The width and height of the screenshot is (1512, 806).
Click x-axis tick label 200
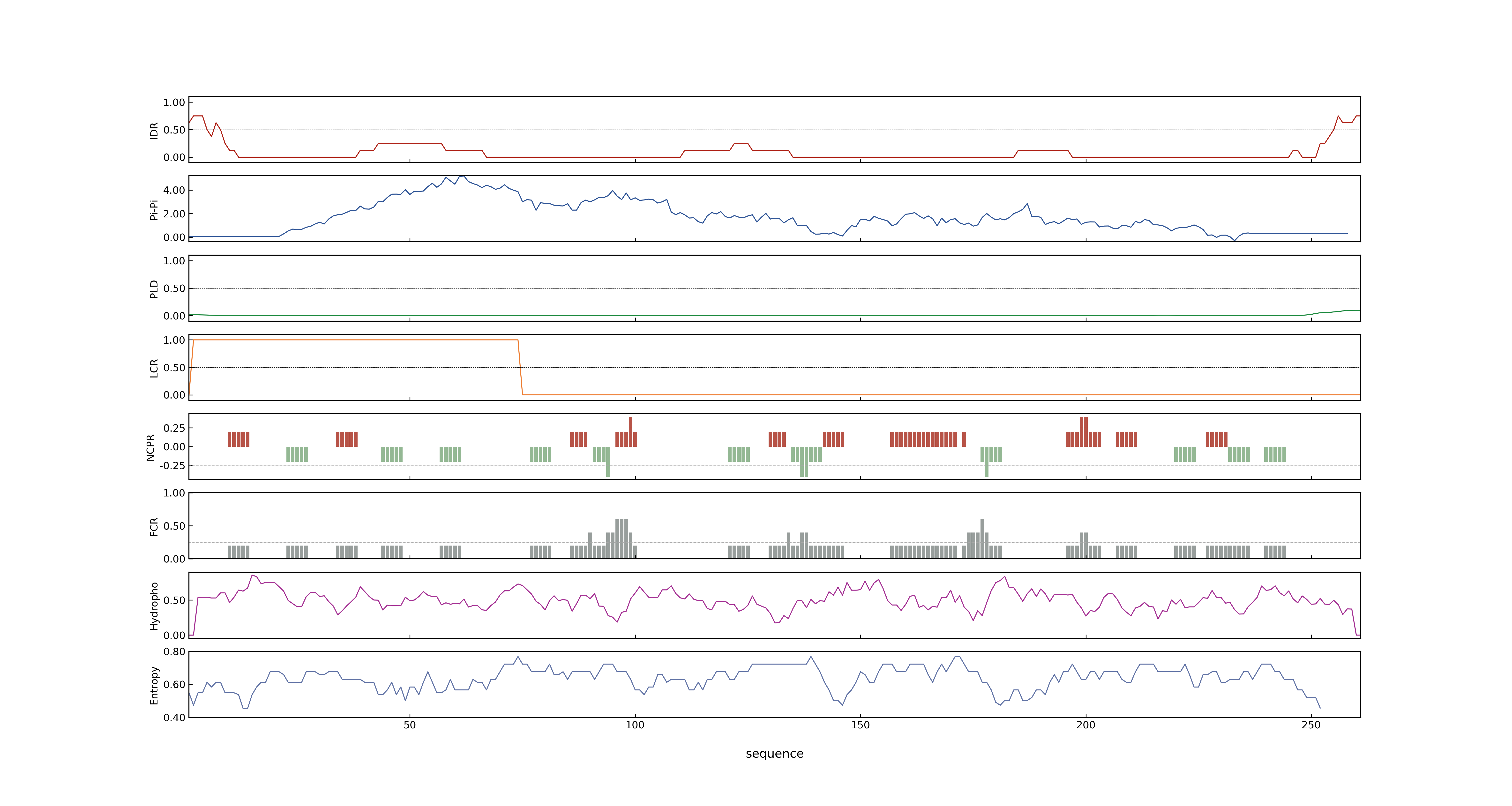point(1086,725)
